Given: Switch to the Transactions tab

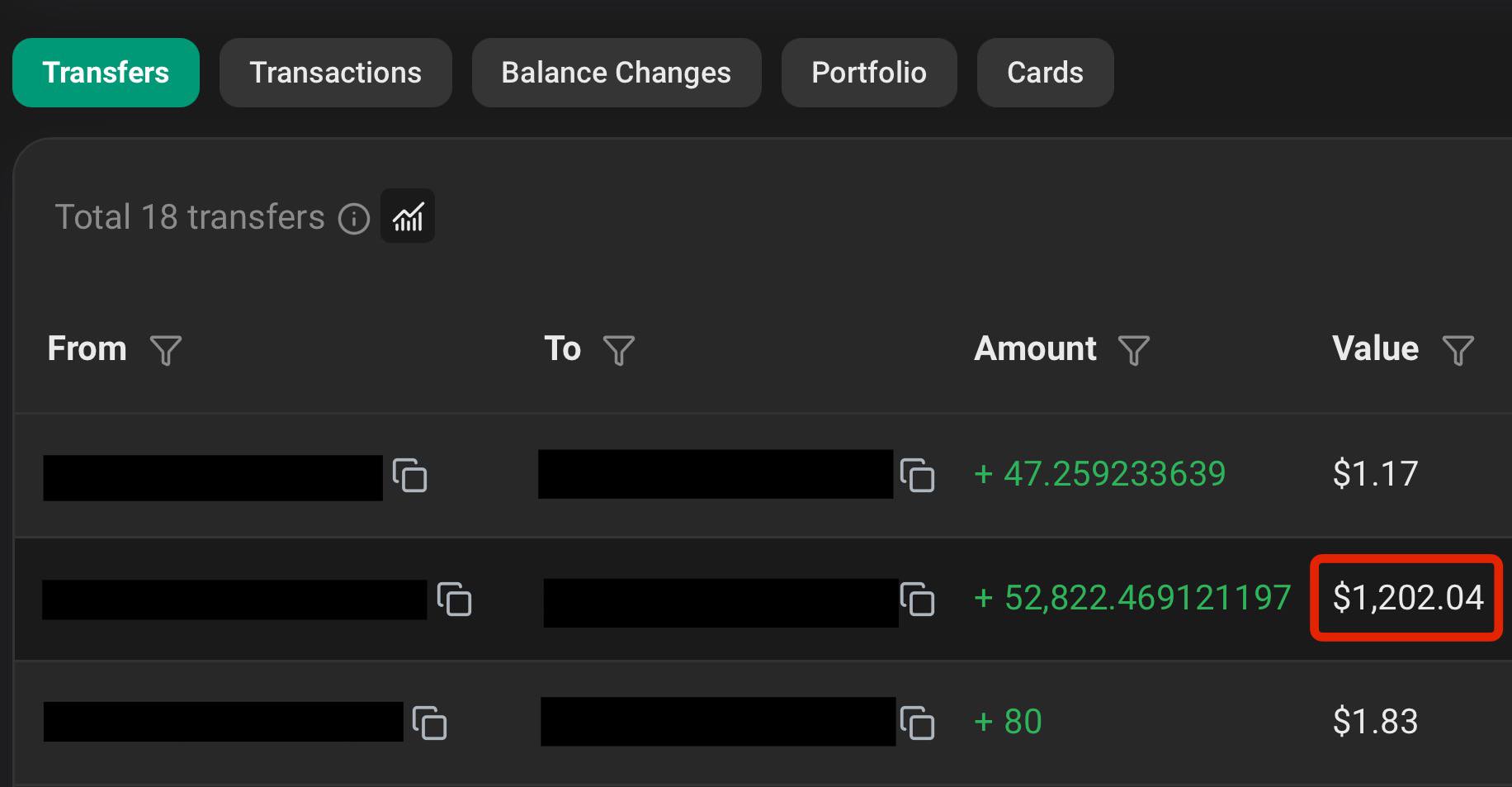Looking at the screenshot, I should (x=336, y=73).
